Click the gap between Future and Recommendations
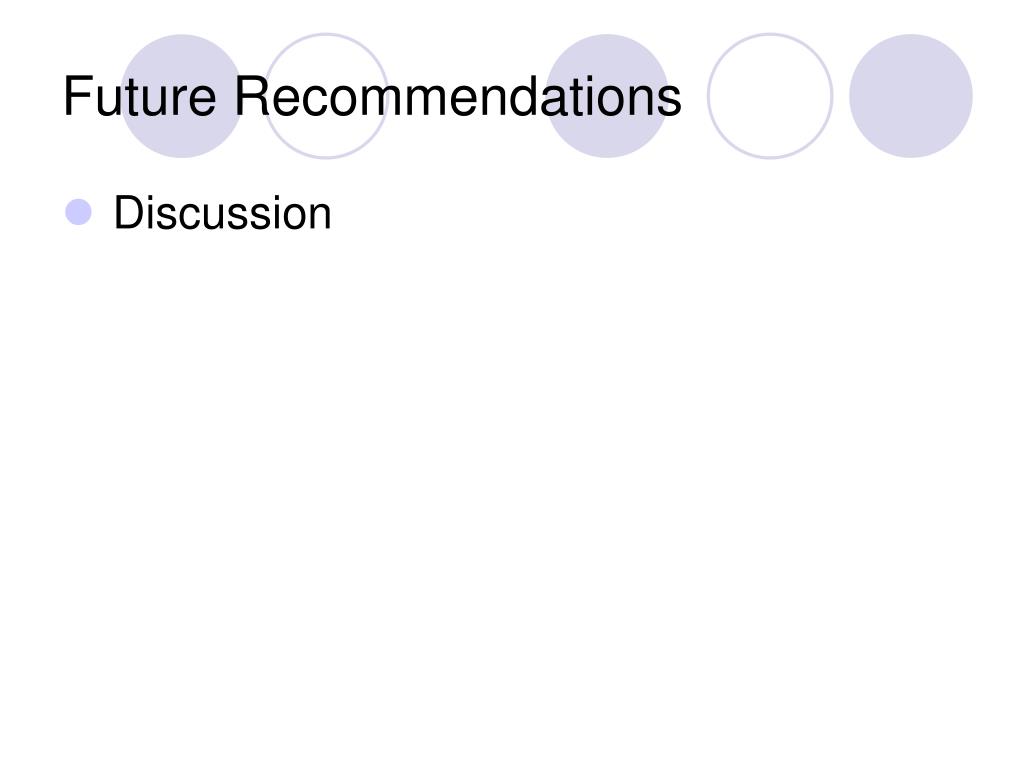The width and height of the screenshot is (1024, 768). click(x=225, y=97)
